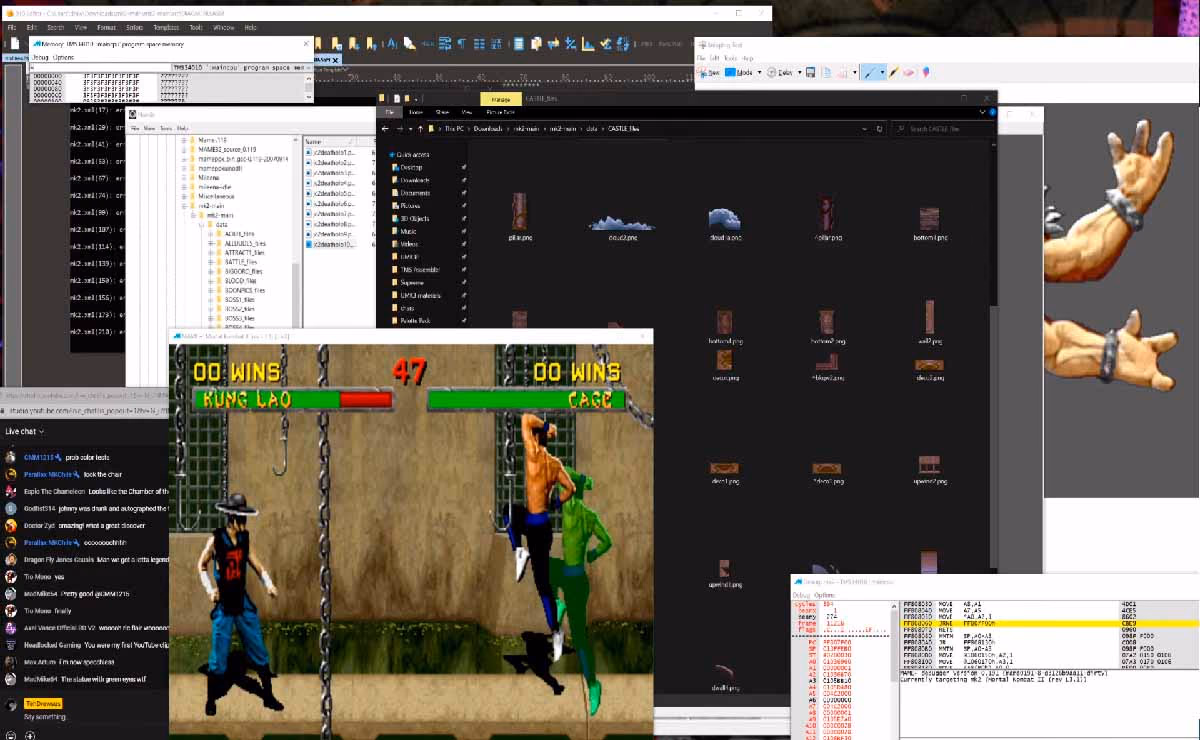Select the bottom1.png thumbnail
This screenshot has height=740, width=1200.
(930, 222)
